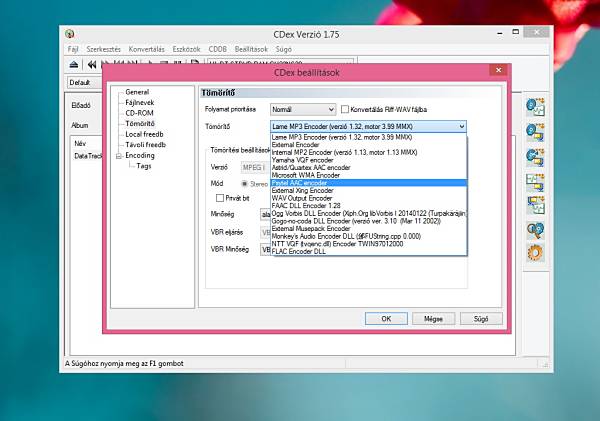600x421 pixels.
Task: Choose External Encoder from the list
Action: (368, 145)
